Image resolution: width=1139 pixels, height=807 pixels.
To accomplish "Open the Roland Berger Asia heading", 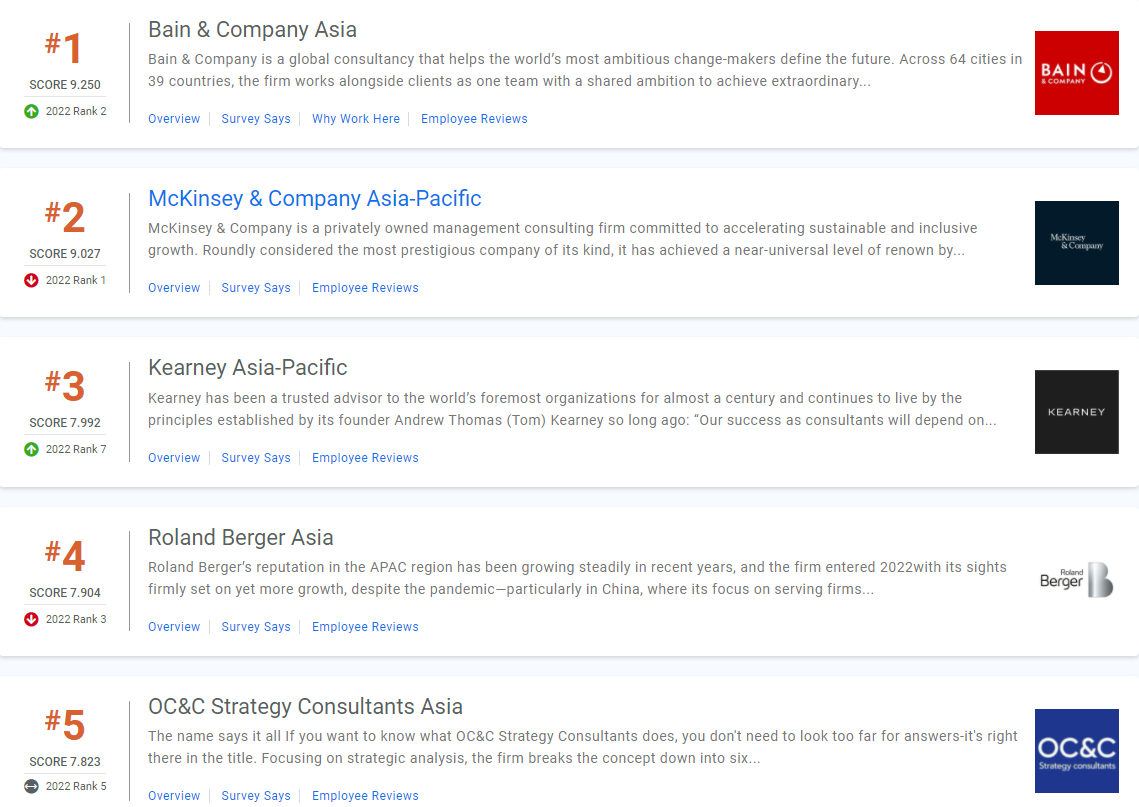I will 240,538.
